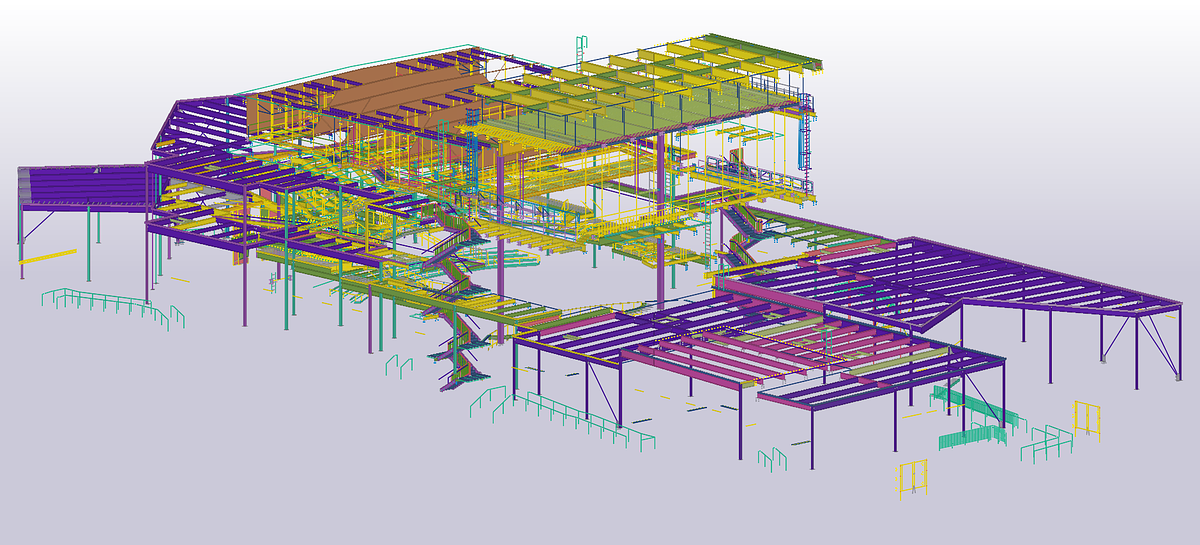Click the loose yellow beam beside left canopy
Screen dimensions: 1200x545
coord(48,258)
